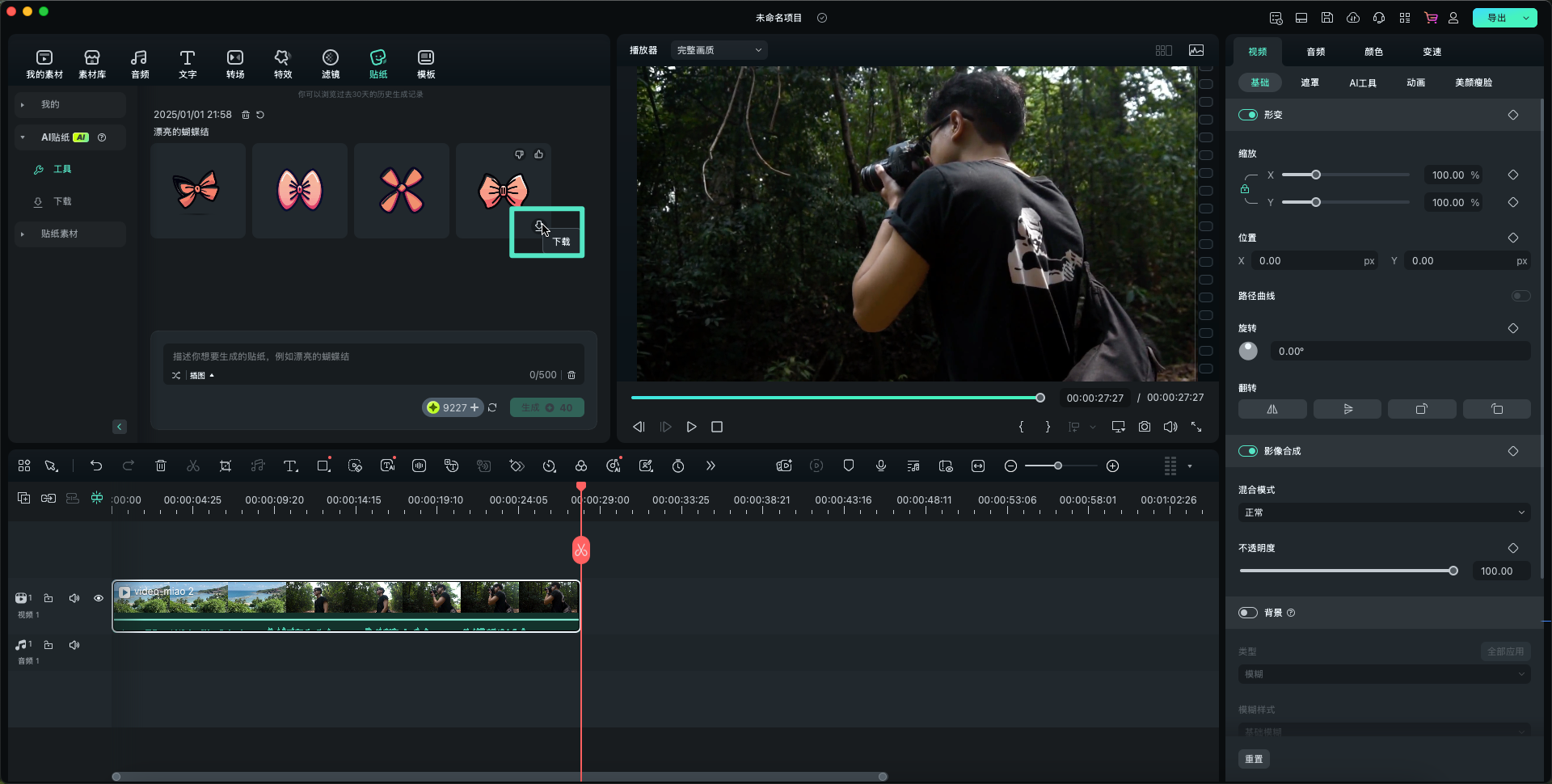
Task: Select 下载 under AI贴纸 sidebar
Action: (x=62, y=201)
